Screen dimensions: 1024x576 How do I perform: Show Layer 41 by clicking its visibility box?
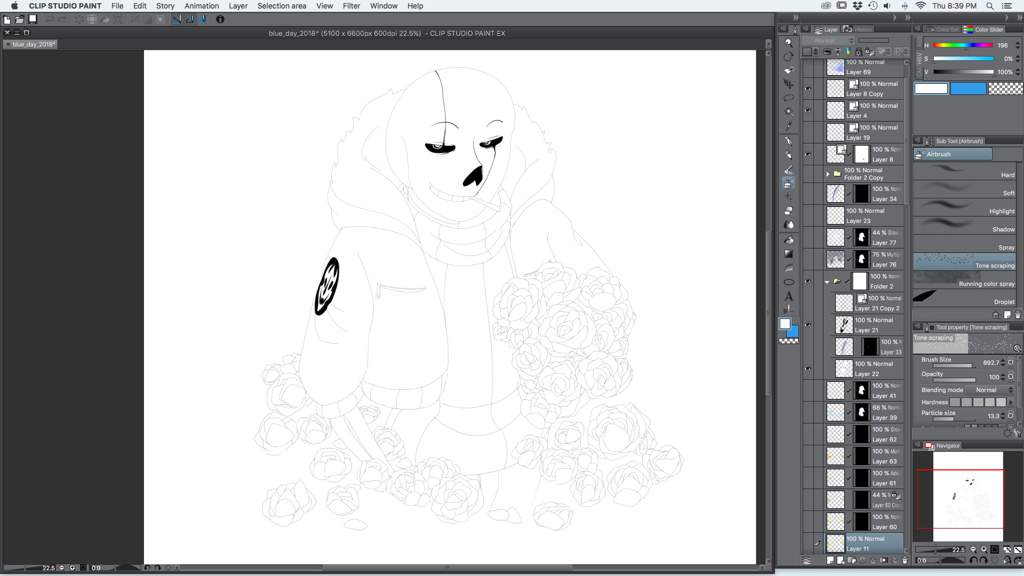(x=808, y=391)
